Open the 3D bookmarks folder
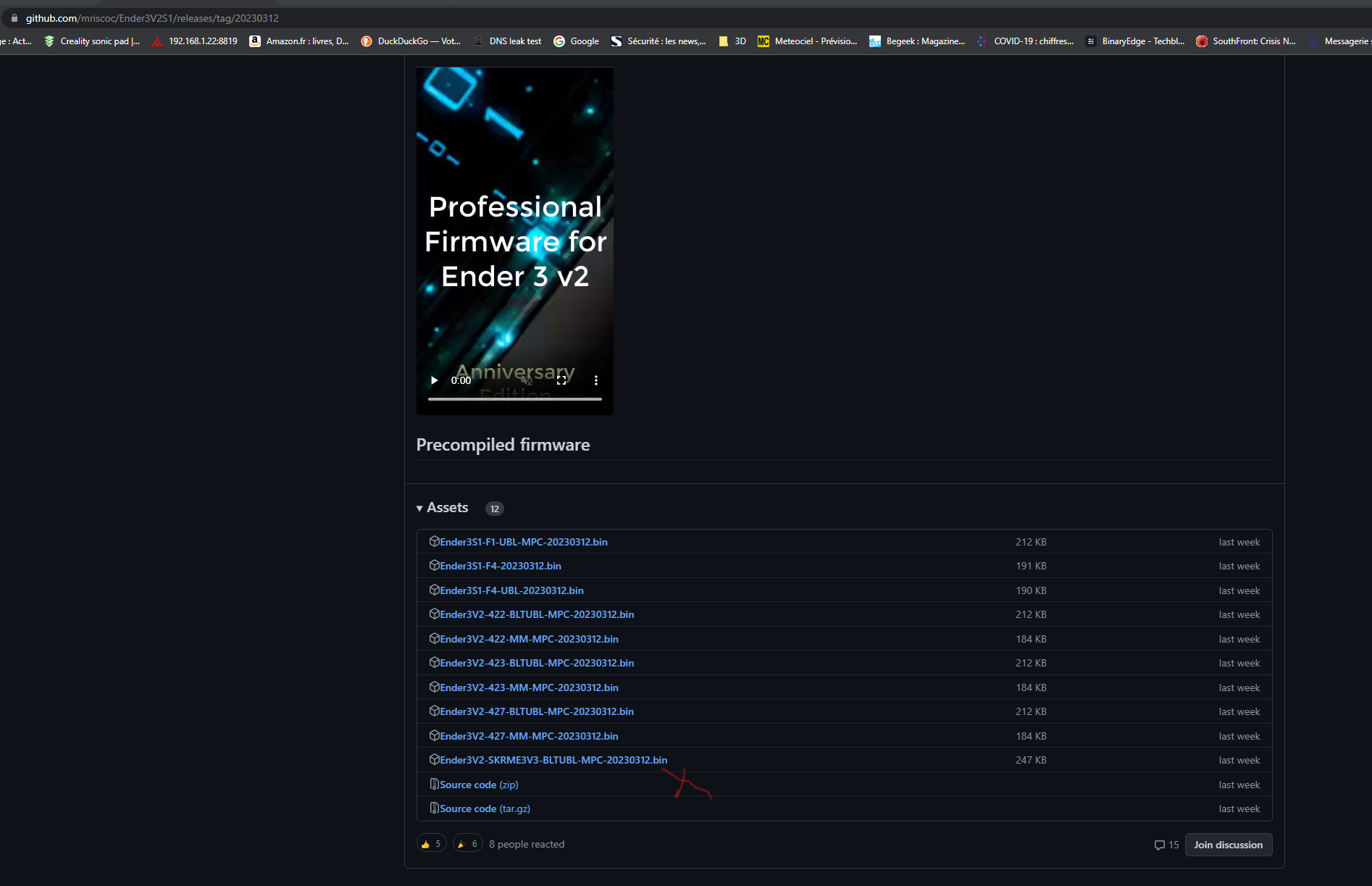This screenshot has width=1372, height=886. [732, 41]
